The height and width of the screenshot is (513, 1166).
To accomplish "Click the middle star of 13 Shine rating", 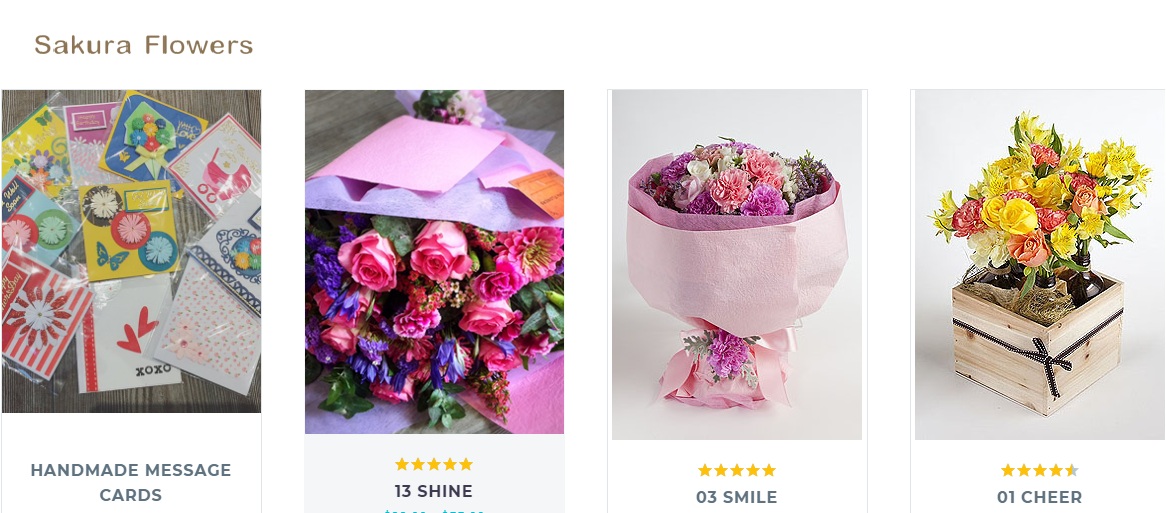I will point(434,464).
